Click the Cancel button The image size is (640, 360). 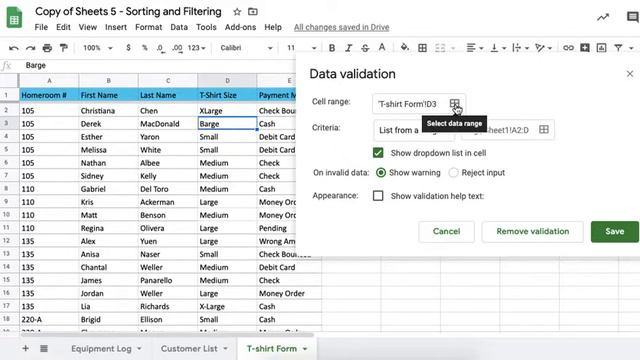tap(446, 231)
